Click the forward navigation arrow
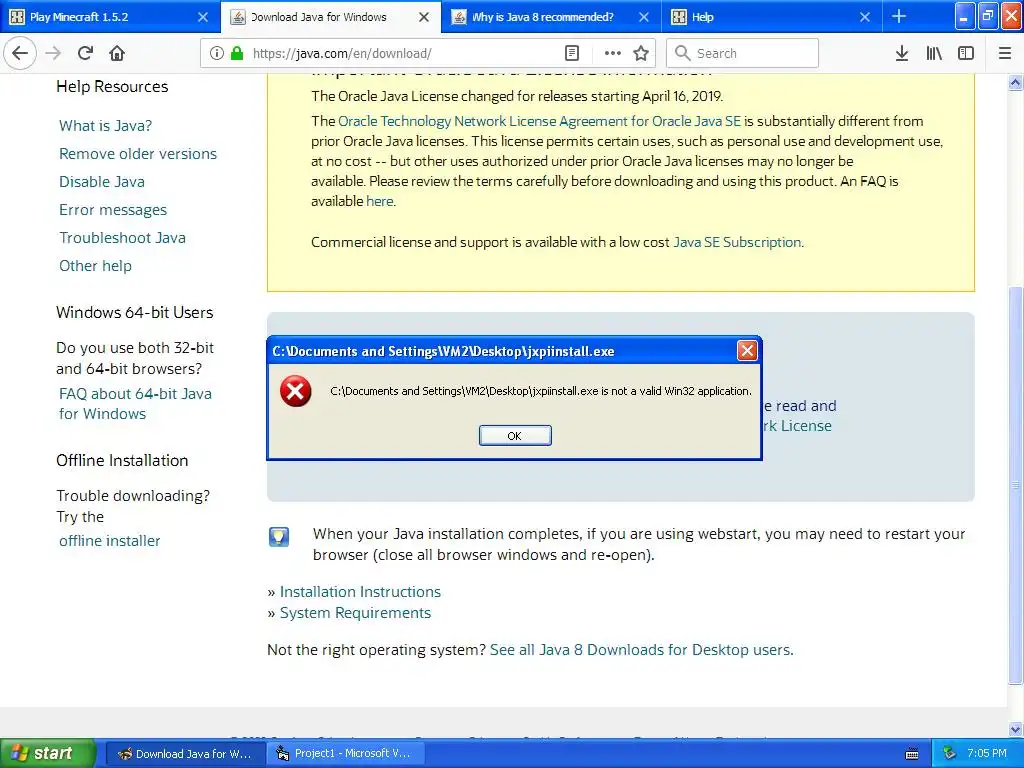This screenshot has height=768, width=1024. (53, 53)
